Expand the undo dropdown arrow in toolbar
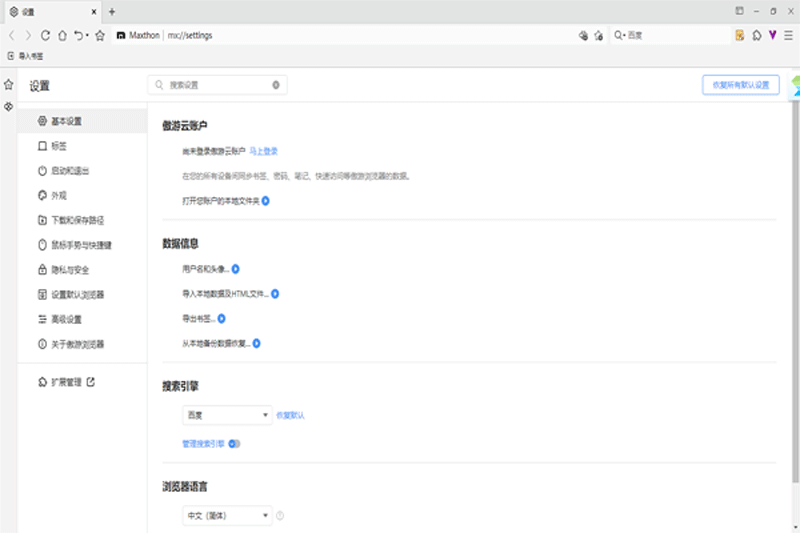This screenshot has width=800, height=533. pyautogui.click(x=87, y=36)
